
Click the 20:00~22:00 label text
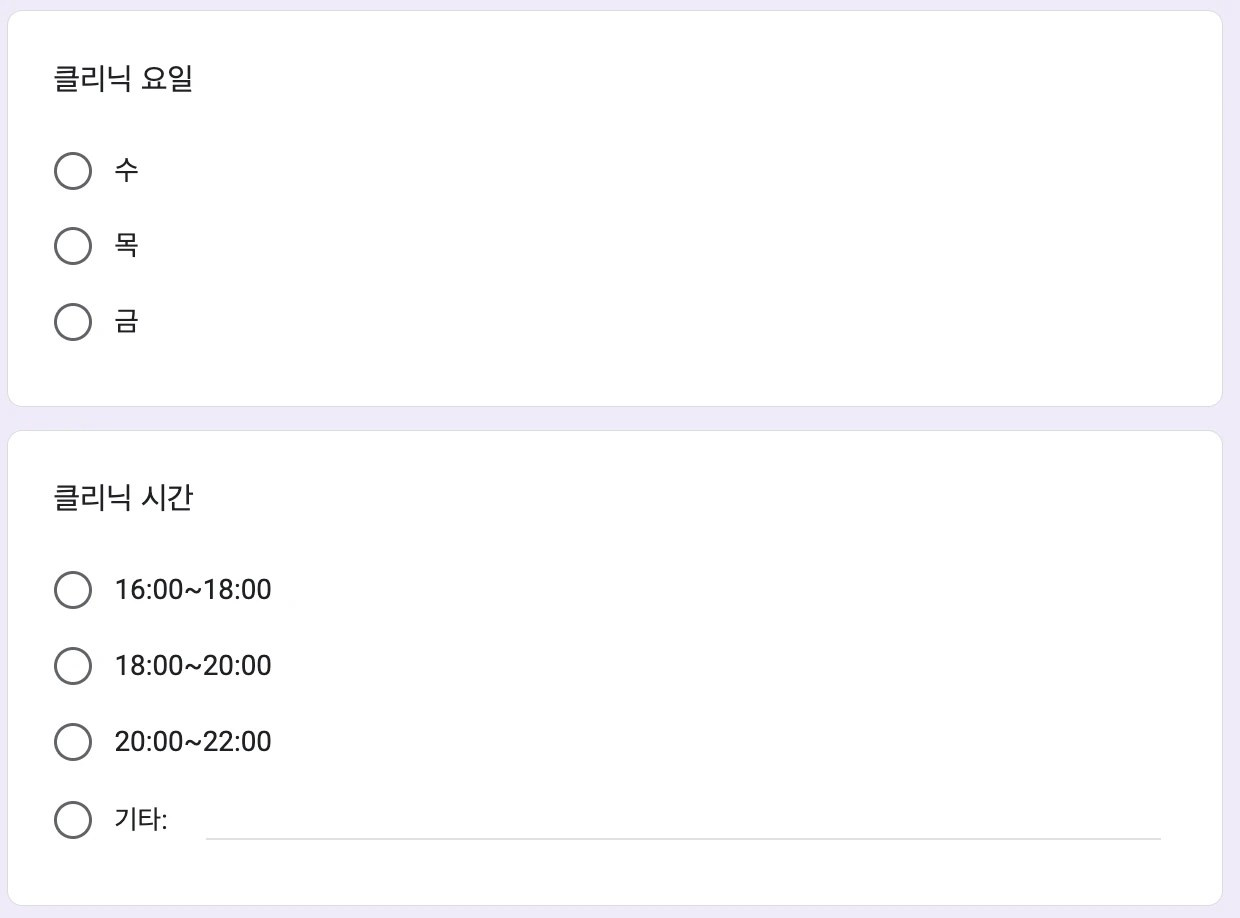coord(193,742)
